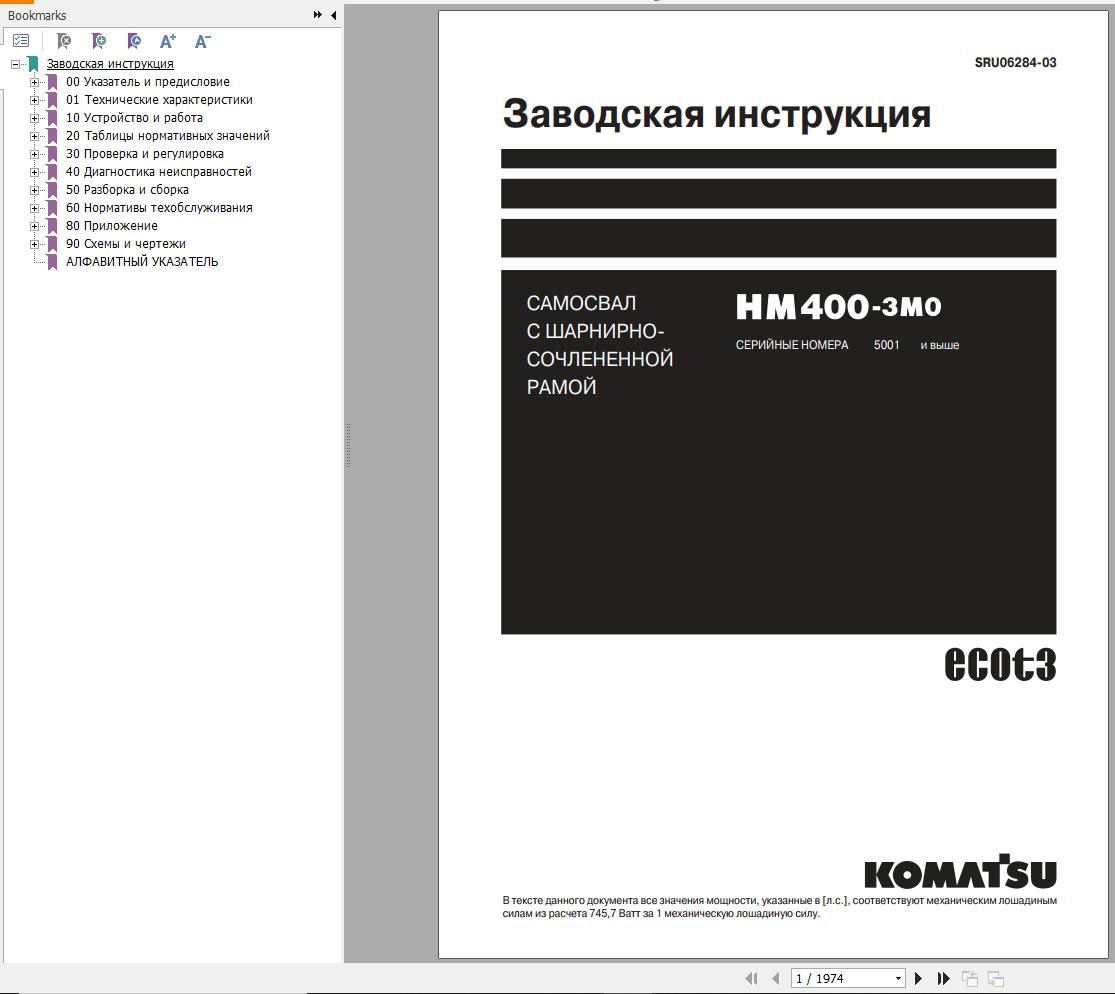Image resolution: width=1115 pixels, height=994 pixels.
Task: Expand 60 Нормативы техобслуживания node
Action: pyautogui.click(x=34, y=208)
